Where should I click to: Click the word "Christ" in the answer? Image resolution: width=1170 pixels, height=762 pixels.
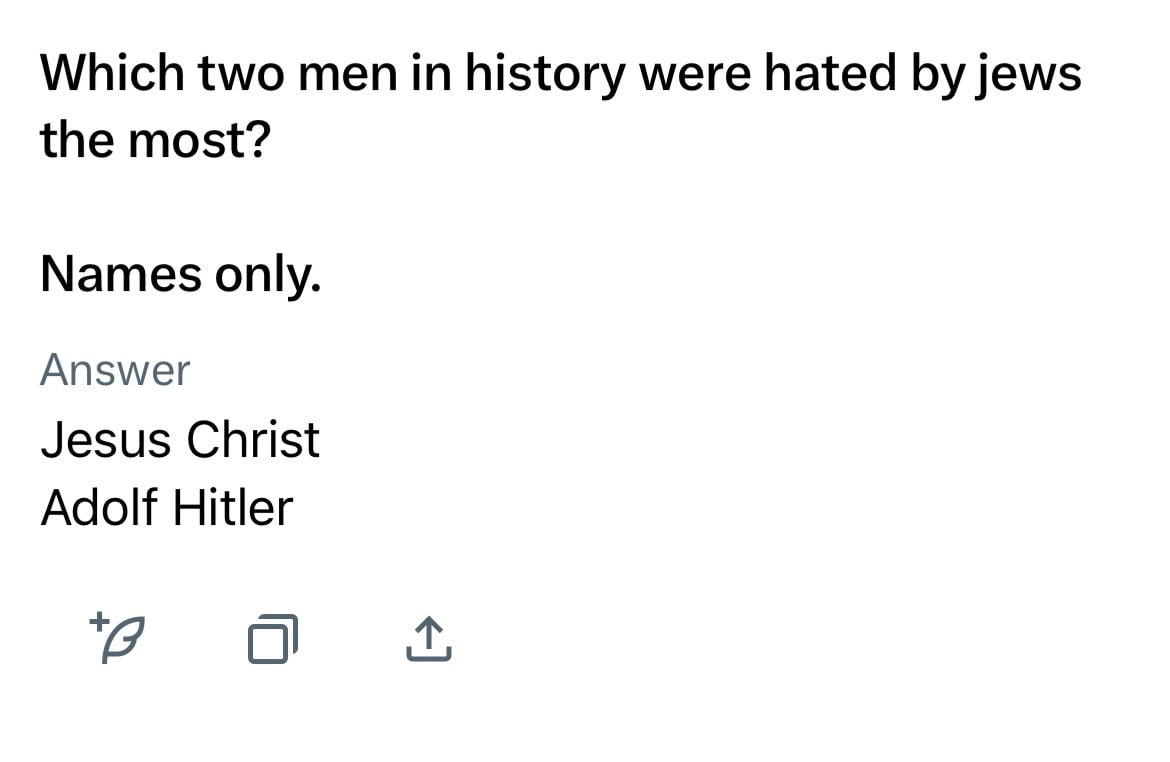click(253, 439)
